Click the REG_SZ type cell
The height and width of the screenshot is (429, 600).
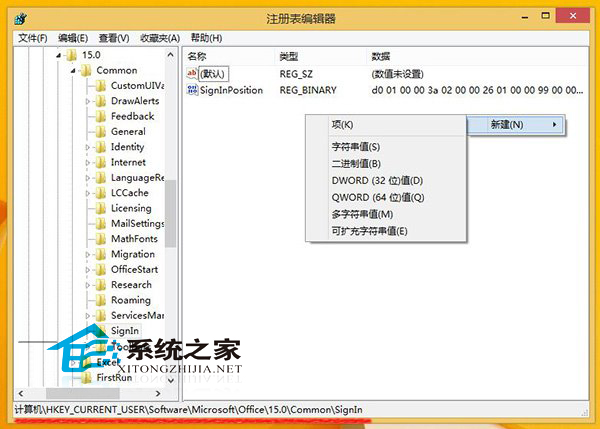pyautogui.click(x=296, y=74)
